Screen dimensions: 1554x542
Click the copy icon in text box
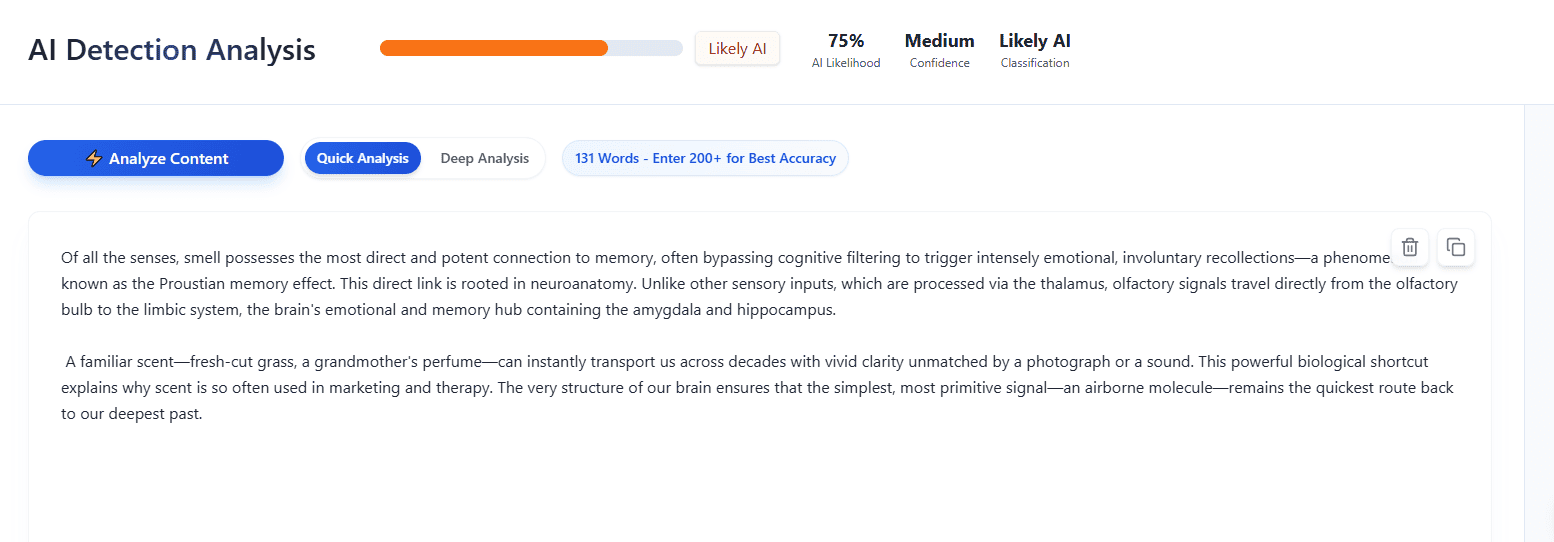click(1456, 247)
